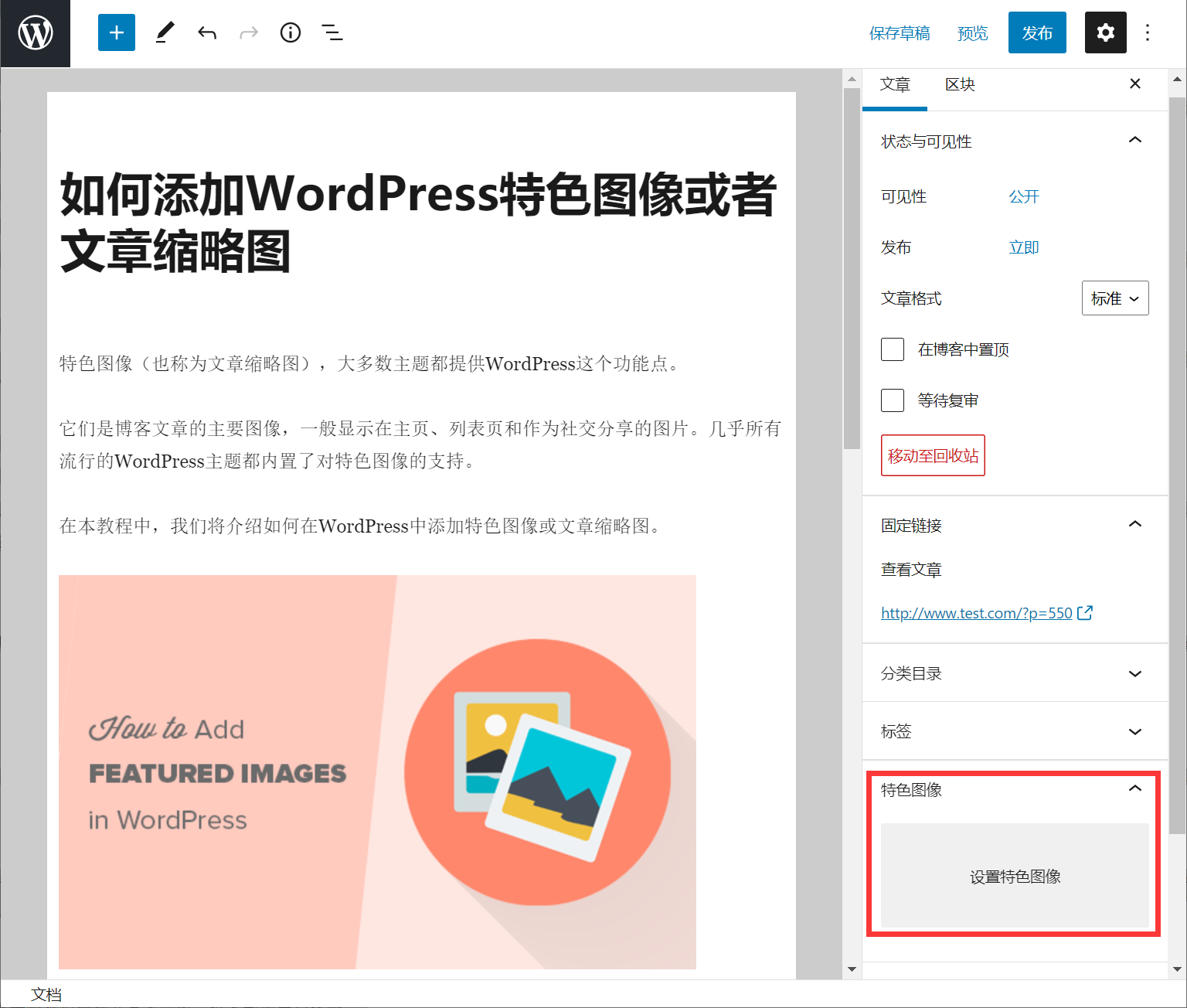This screenshot has width=1187, height=1008.
Task: Open the http://www.test.com/?p=550 link
Action: click(975, 612)
